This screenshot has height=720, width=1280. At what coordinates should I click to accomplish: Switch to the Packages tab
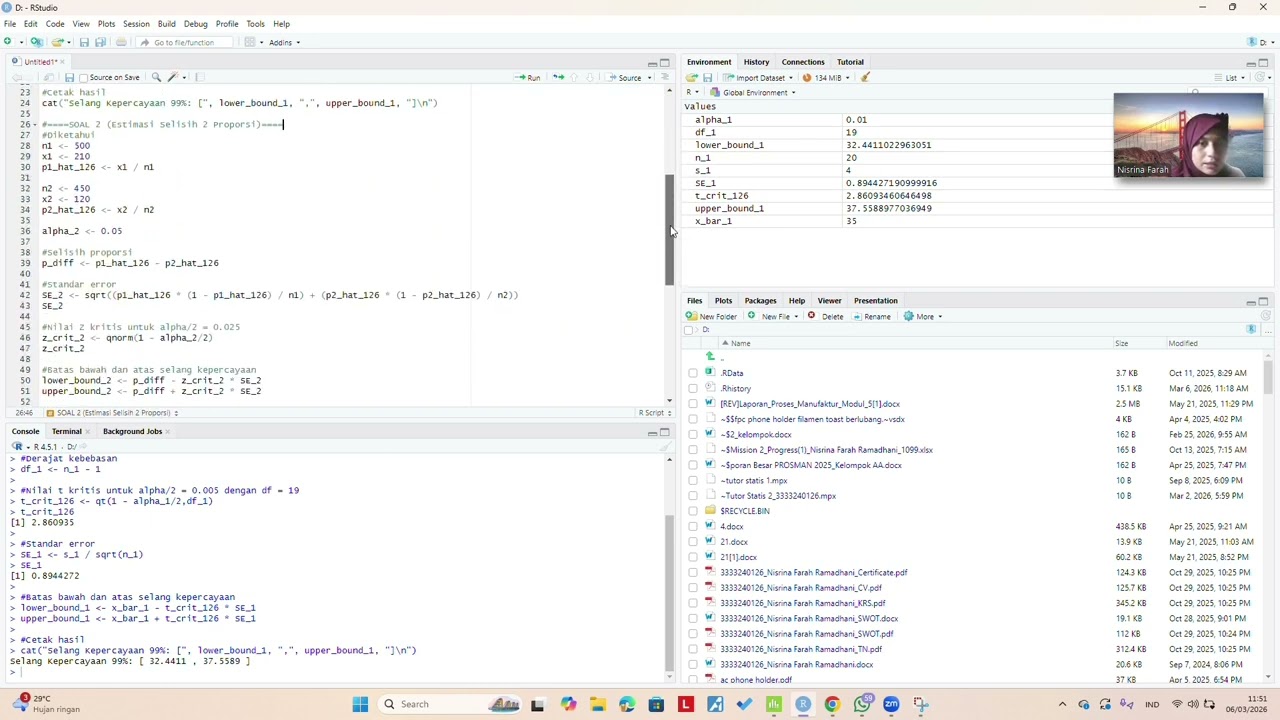click(x=760, y=301)
